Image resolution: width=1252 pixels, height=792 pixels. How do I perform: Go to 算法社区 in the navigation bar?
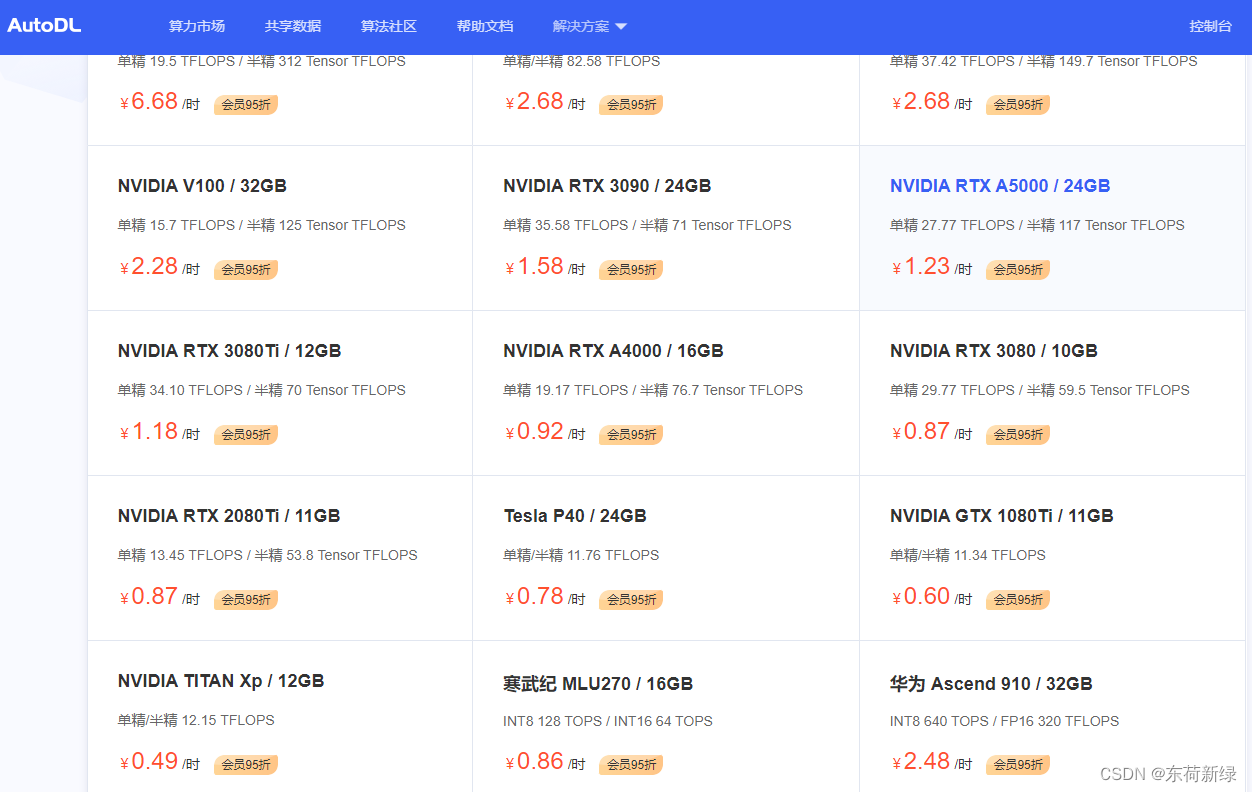(389, 26)
